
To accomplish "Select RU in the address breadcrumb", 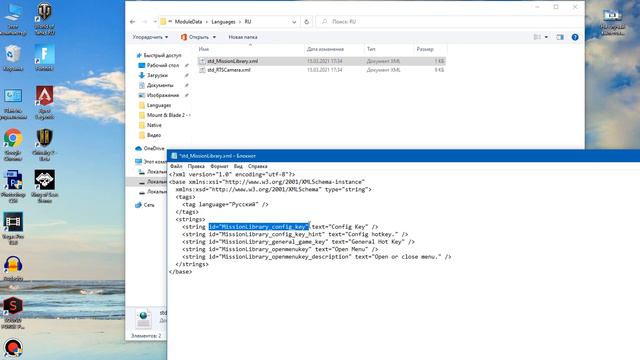I will pos(248,22).
